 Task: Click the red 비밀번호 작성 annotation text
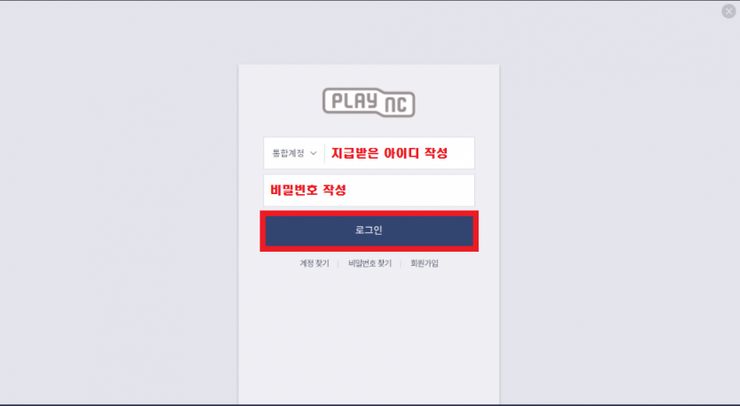(x=308, y=190)
